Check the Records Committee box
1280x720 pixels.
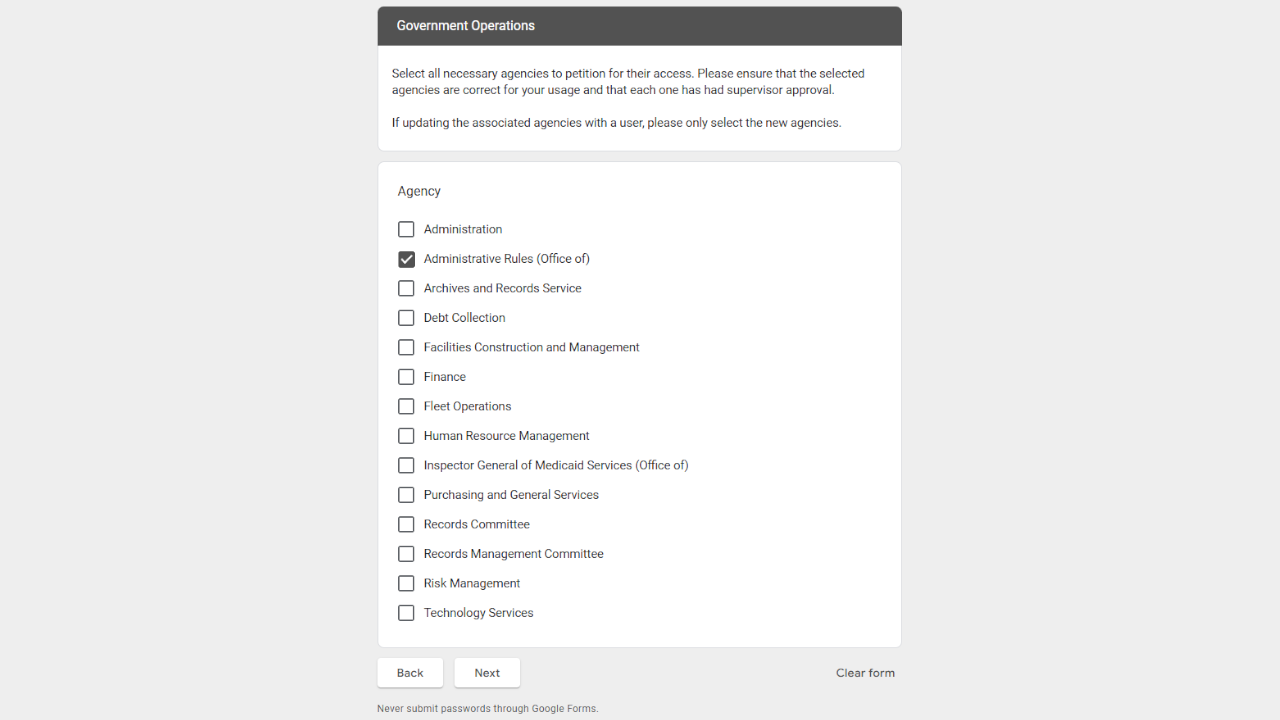coord(406,524)
